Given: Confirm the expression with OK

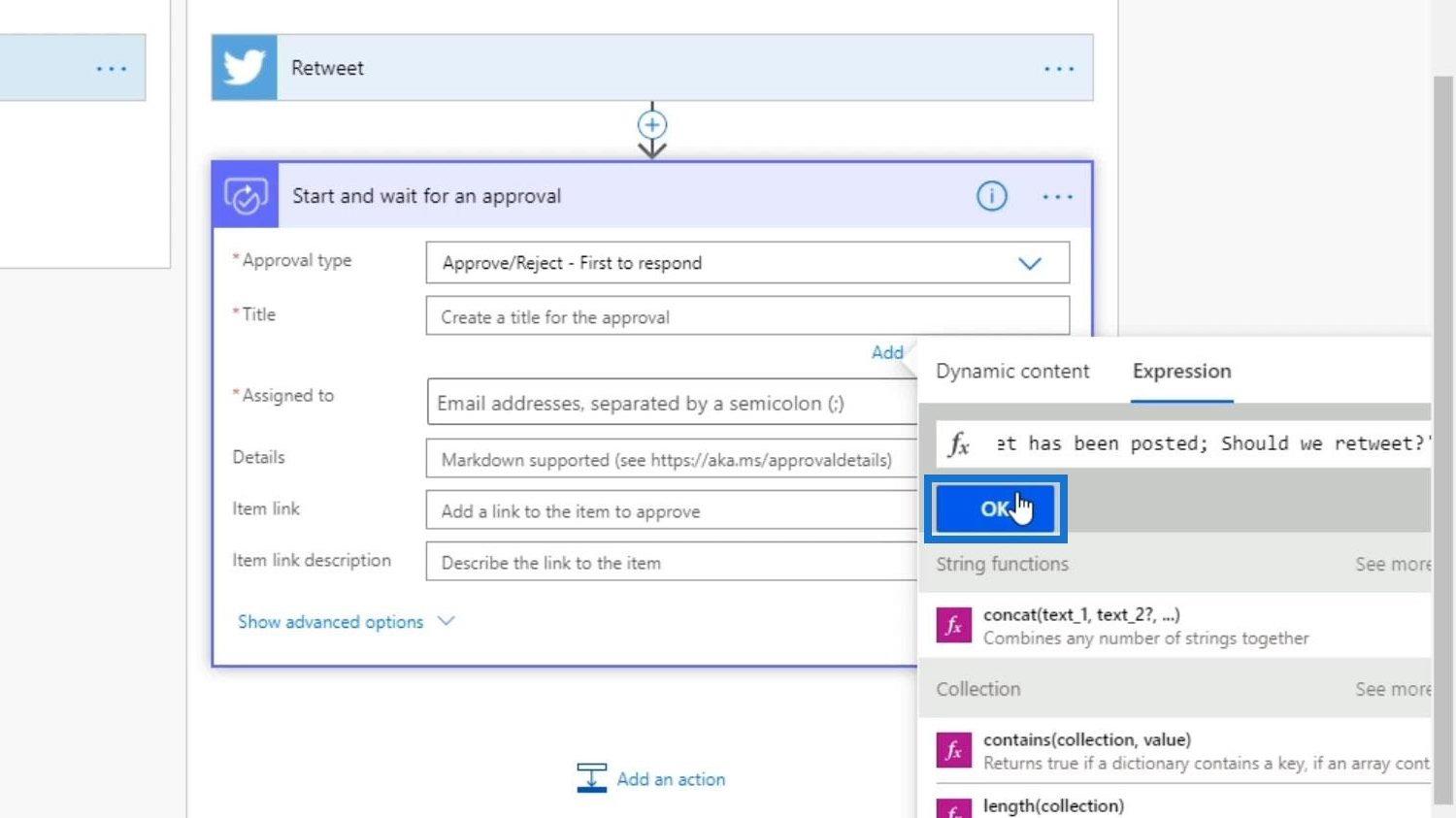Looking at the screenshot, I should [995, 508].
